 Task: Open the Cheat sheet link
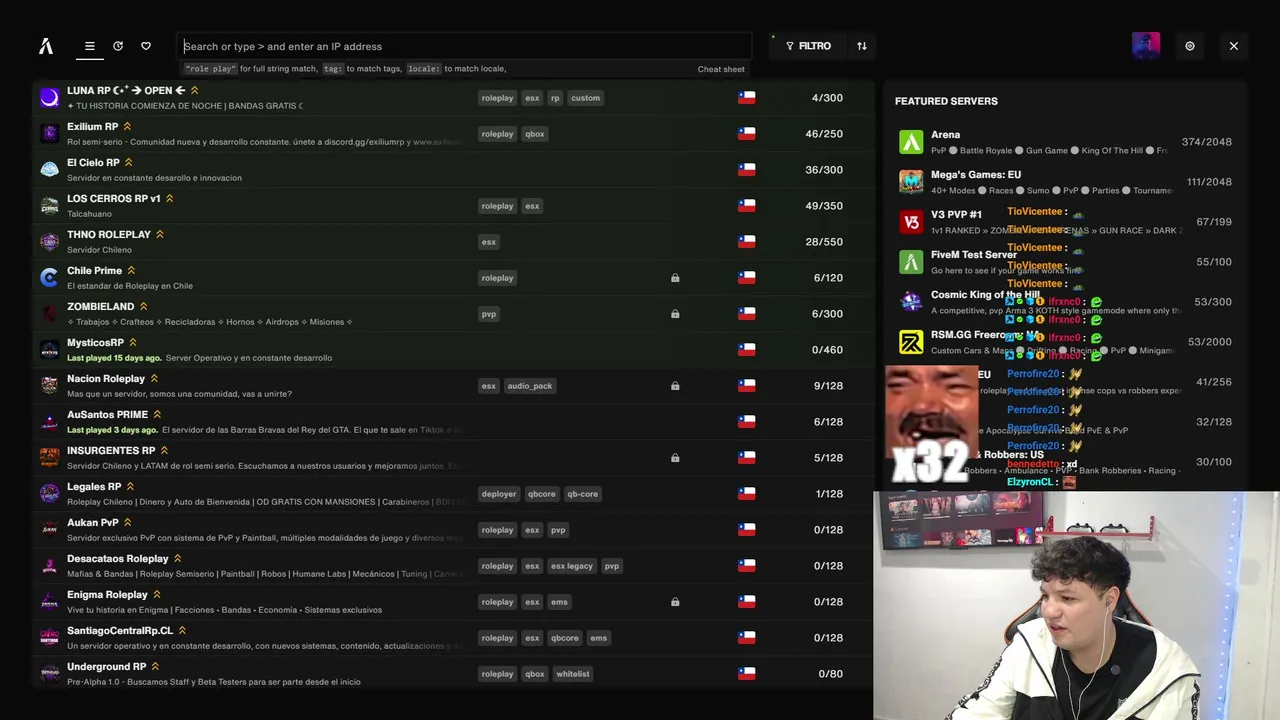point(721,69)
